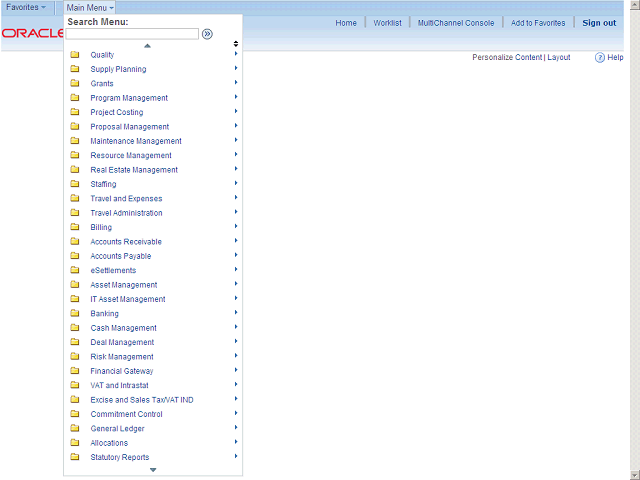Viewport: 640px width, 480px height.
Task: Expand the Financial Gateway submenu arrow
Action: 236,370
